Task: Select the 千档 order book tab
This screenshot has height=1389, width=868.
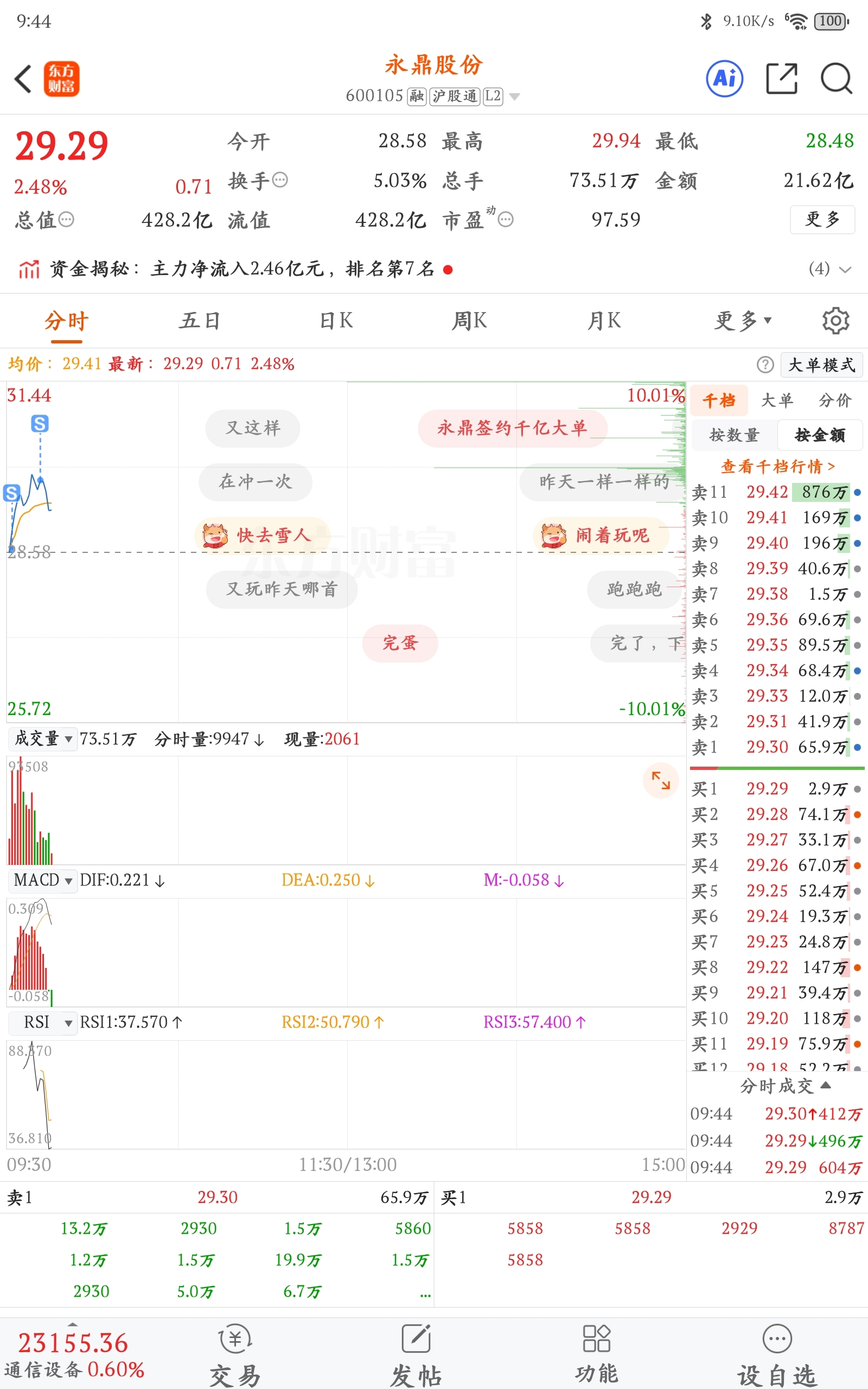Action: [719, 400]
